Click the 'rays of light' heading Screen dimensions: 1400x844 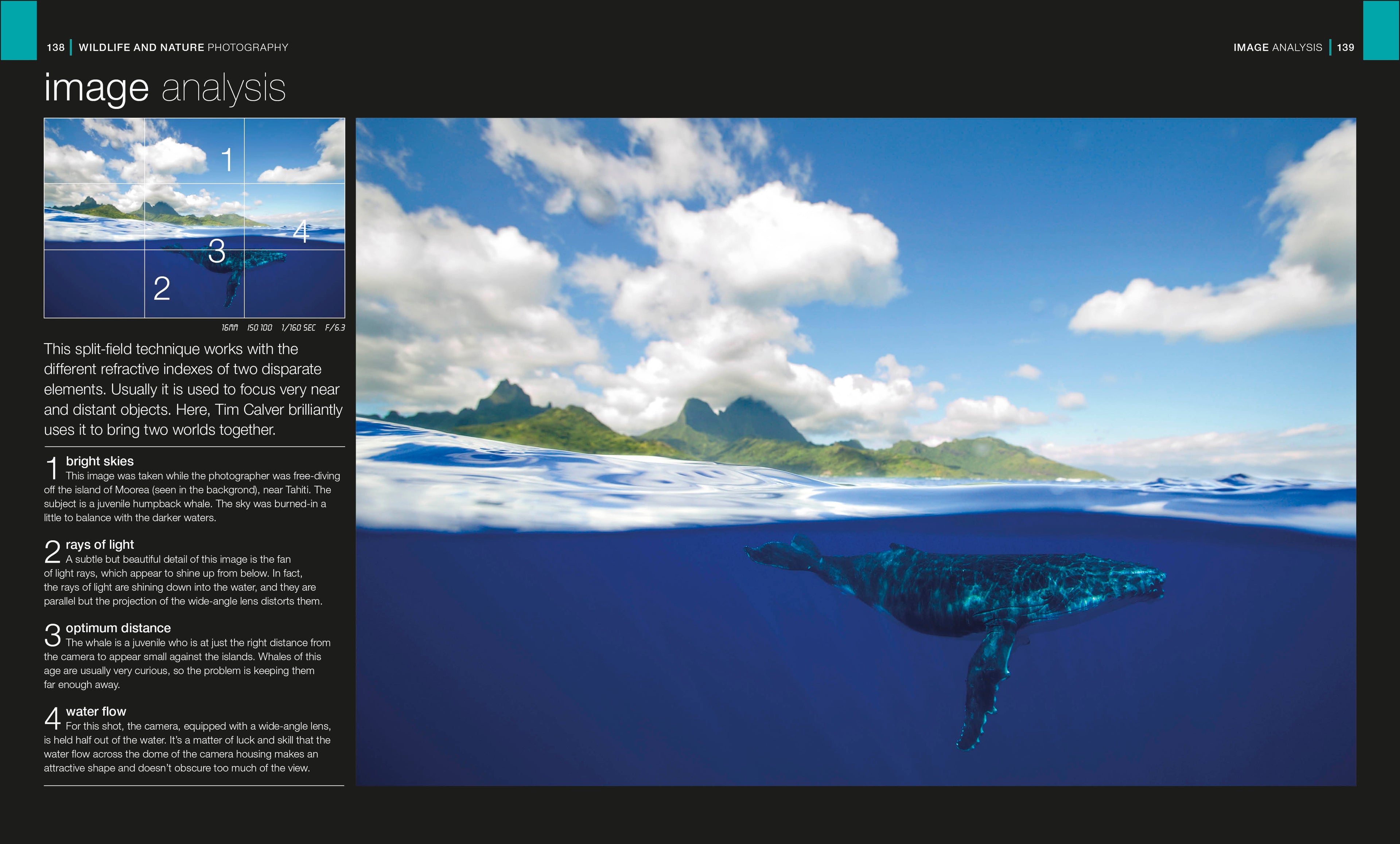pos(100,545)
